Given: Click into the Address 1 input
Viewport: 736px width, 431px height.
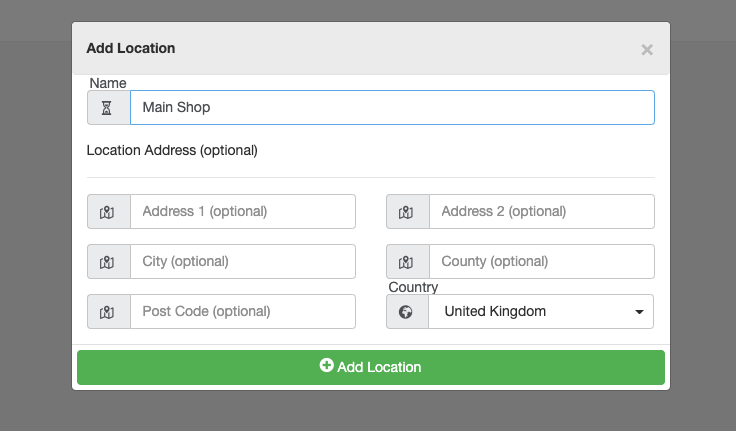Looking at the screenshot, I should [242, 212].
